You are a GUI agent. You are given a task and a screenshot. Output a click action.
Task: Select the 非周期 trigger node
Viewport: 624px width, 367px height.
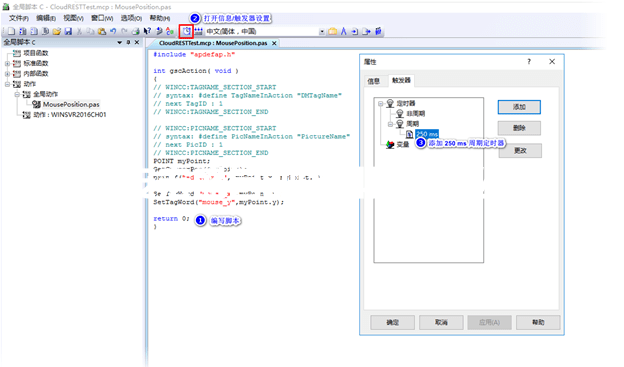(x=415, y=113)
